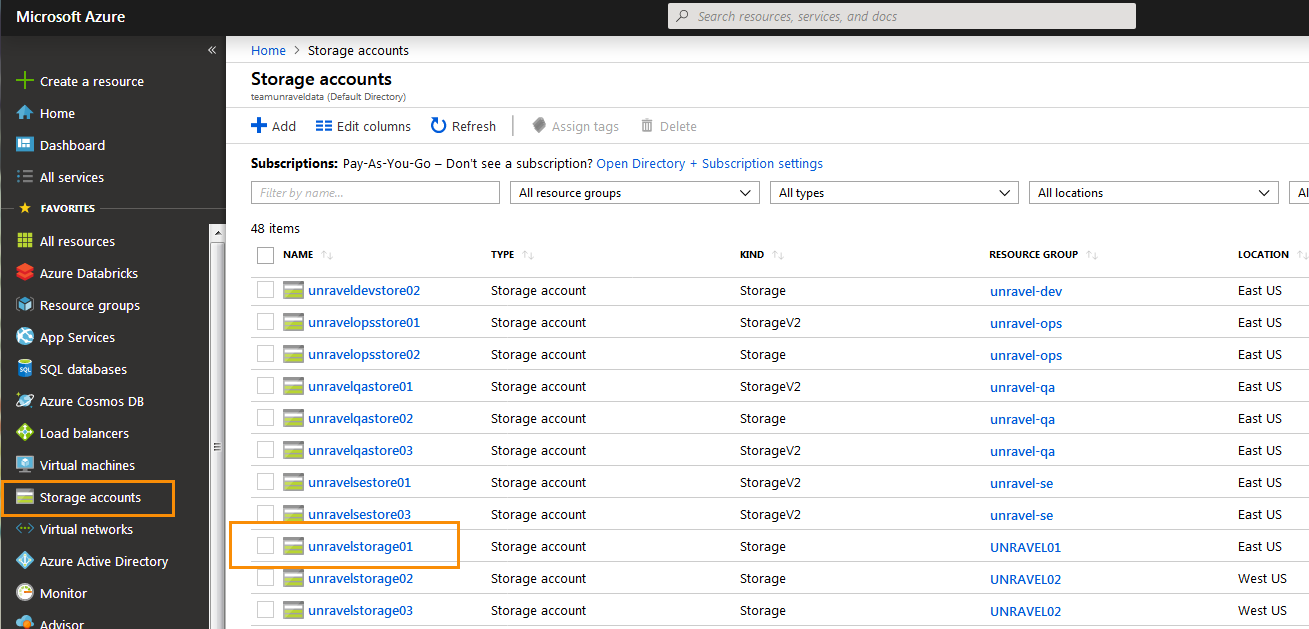Click the Storage accounts sidebar icon

25,497
